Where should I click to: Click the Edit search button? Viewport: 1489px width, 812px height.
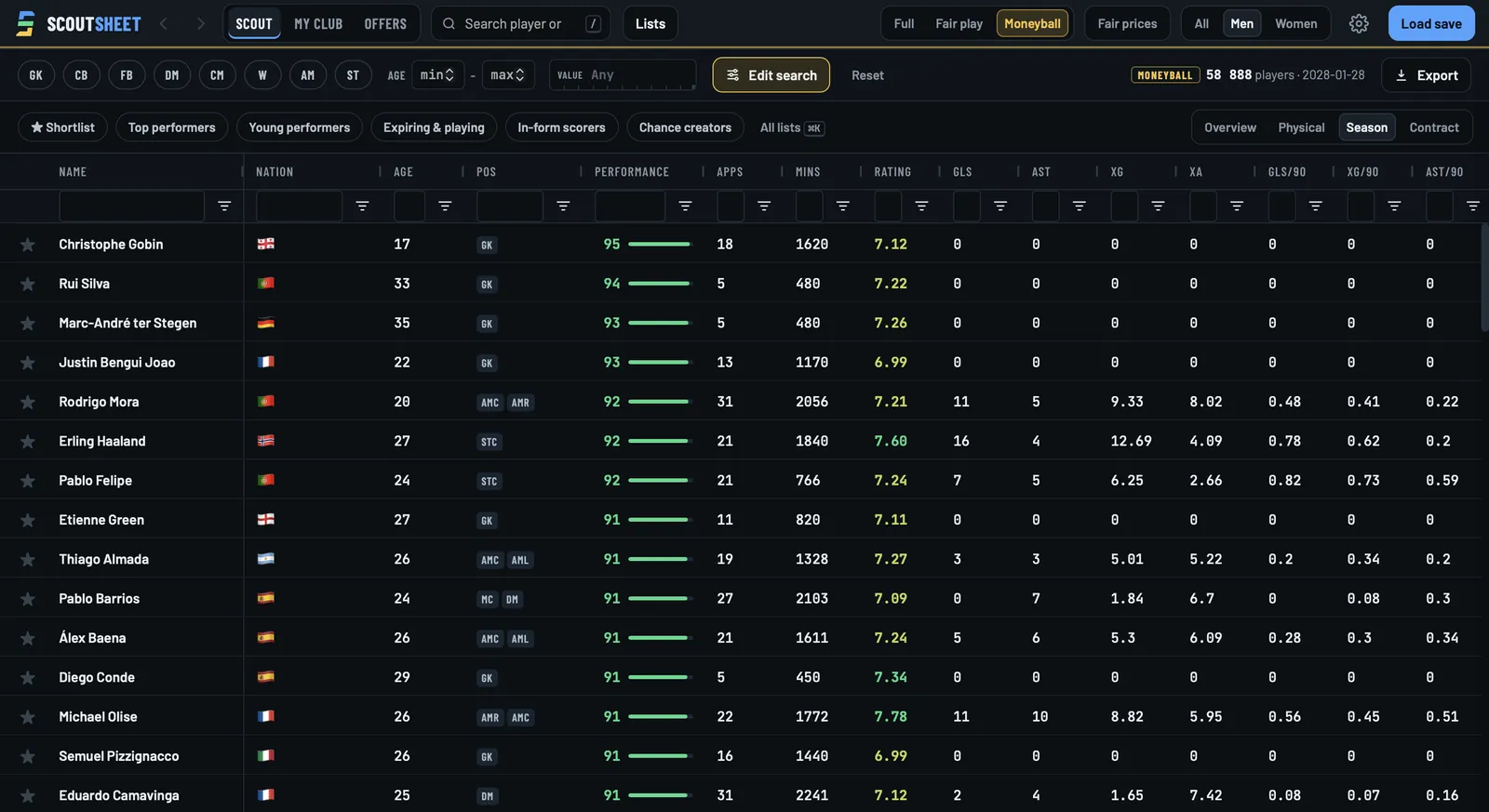pos(771,75)
